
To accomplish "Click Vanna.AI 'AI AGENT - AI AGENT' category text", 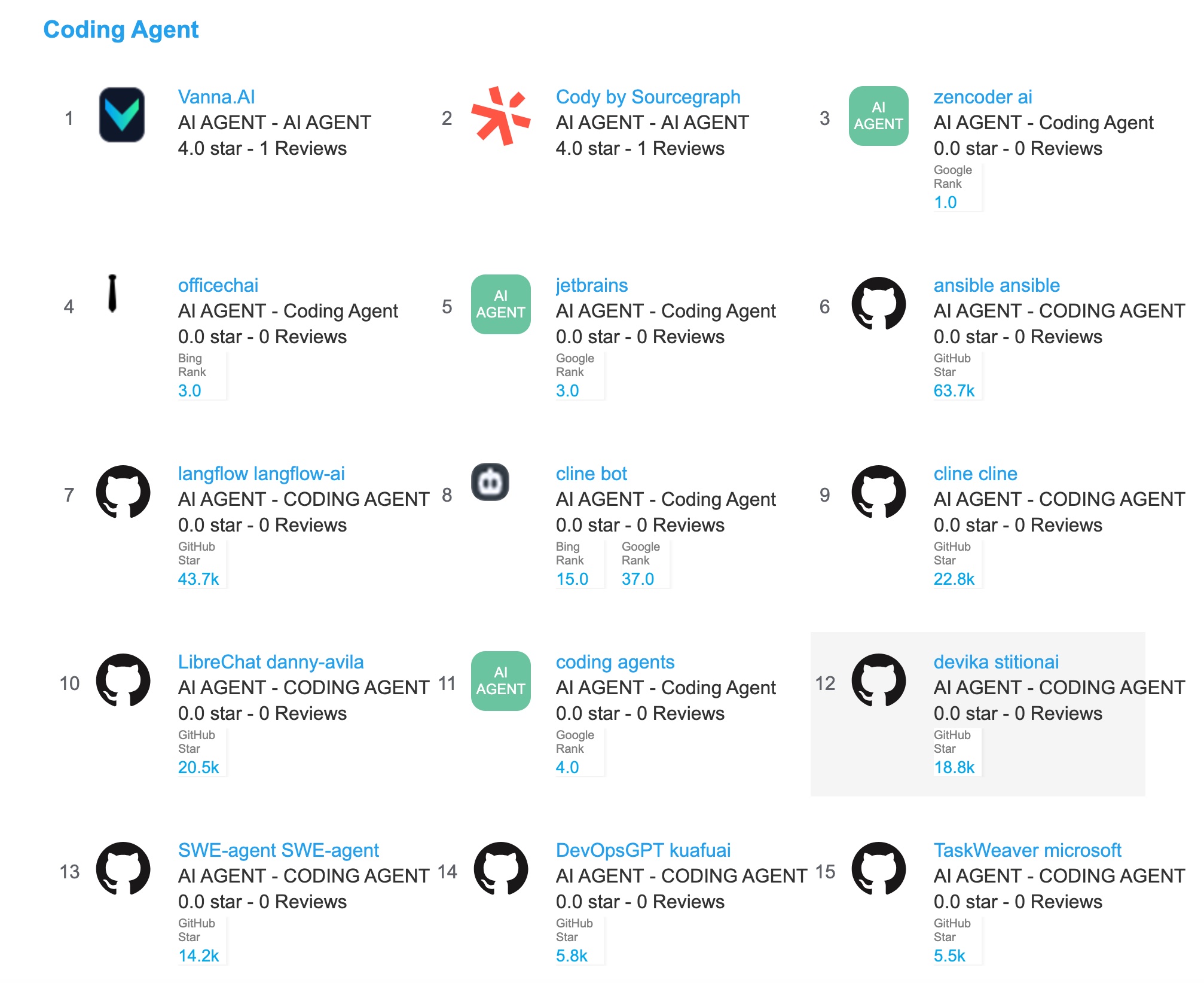I will (x=274, y=123).
